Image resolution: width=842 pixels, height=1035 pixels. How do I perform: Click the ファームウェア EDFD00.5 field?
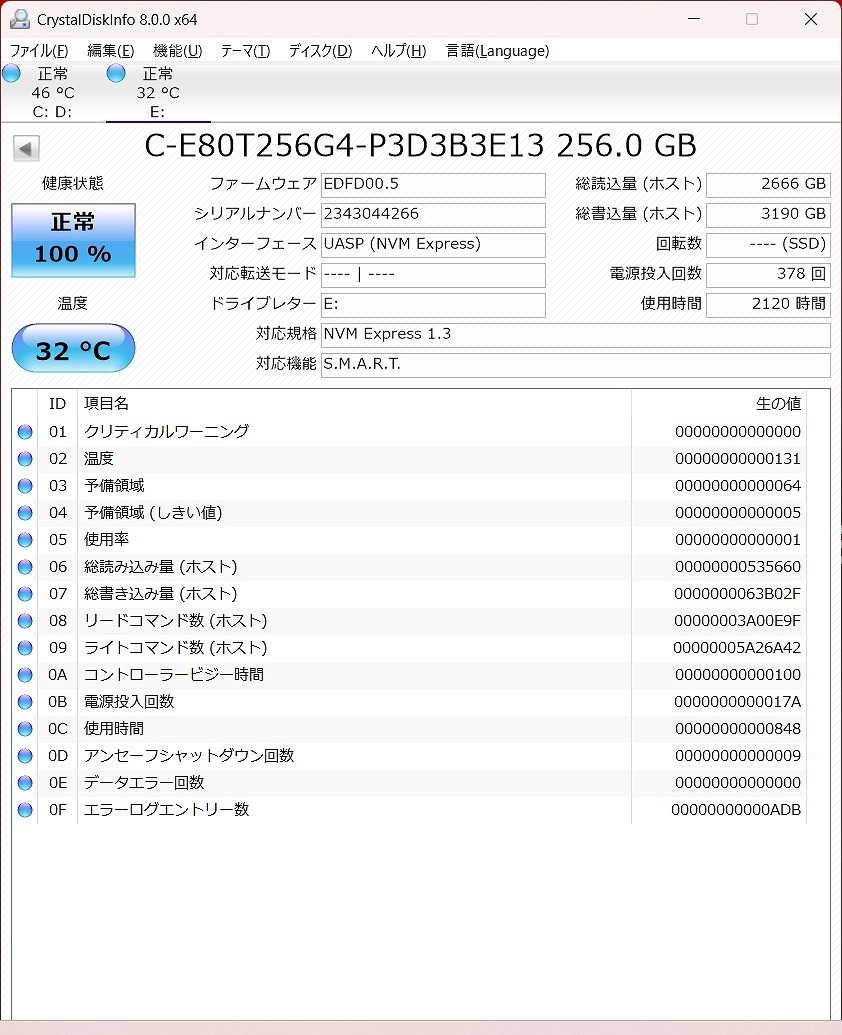pos(433,184)
